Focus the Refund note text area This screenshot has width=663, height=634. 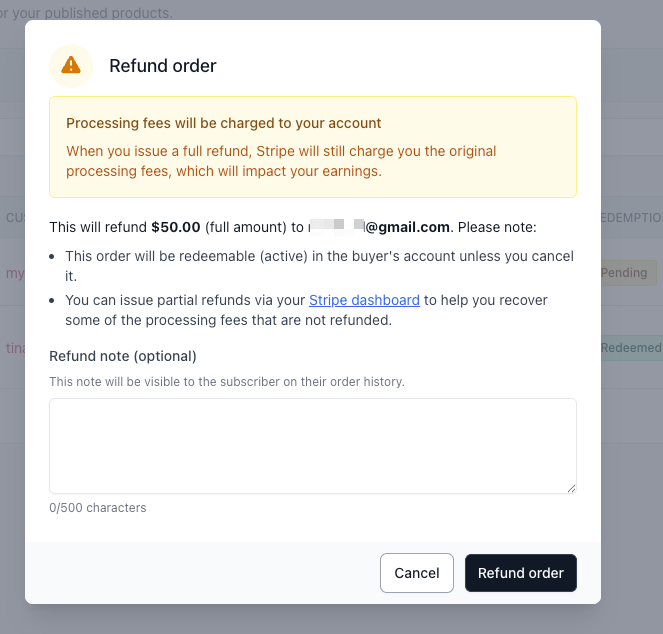coord(312,445)
